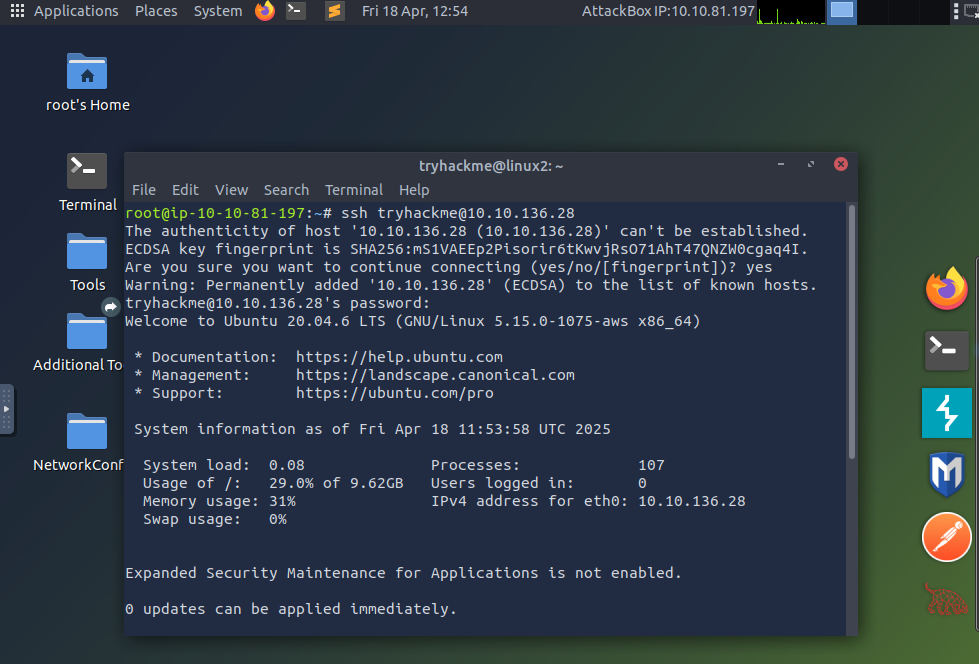Click the password prompt line
979x664 pixels.
click(x=278, y=303)
